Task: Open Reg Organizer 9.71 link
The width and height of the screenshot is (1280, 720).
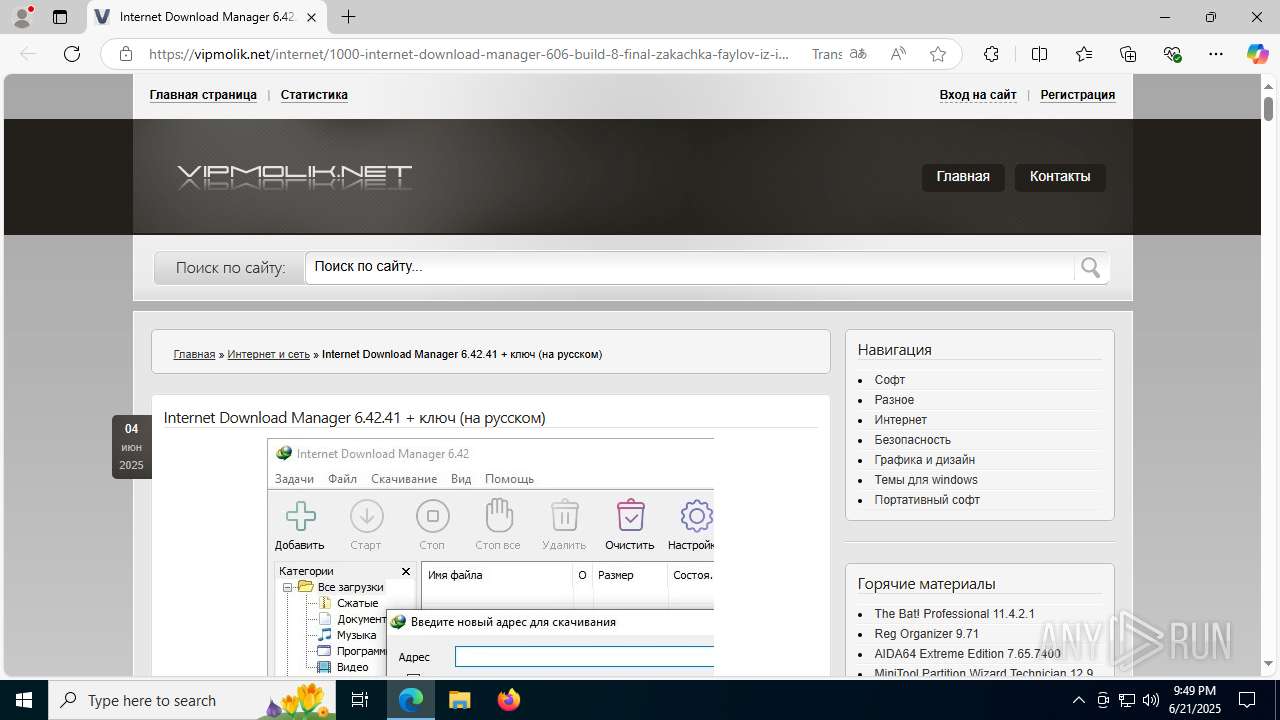Action: (x=927, y=634)
